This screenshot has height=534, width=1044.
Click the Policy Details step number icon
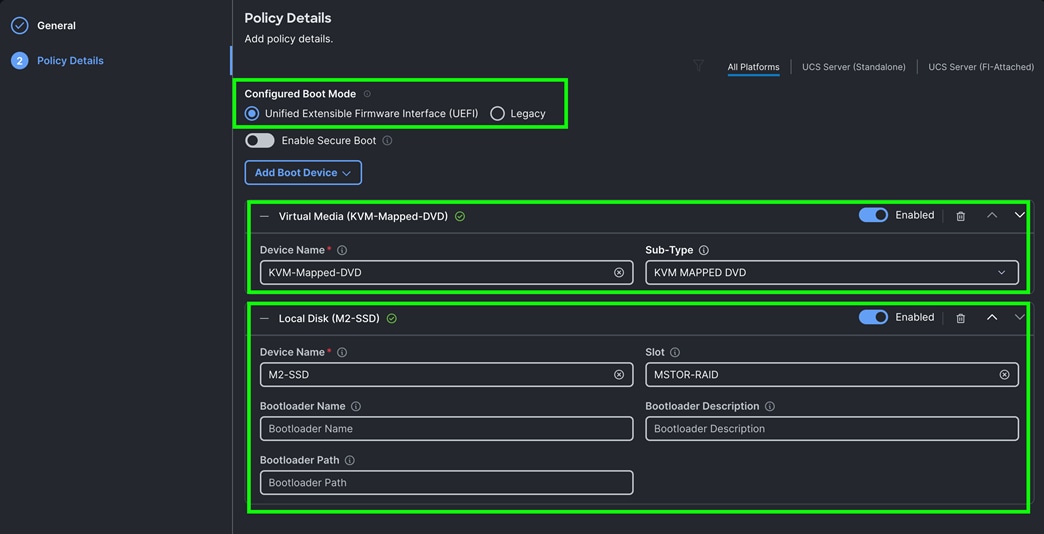(20, 61)
